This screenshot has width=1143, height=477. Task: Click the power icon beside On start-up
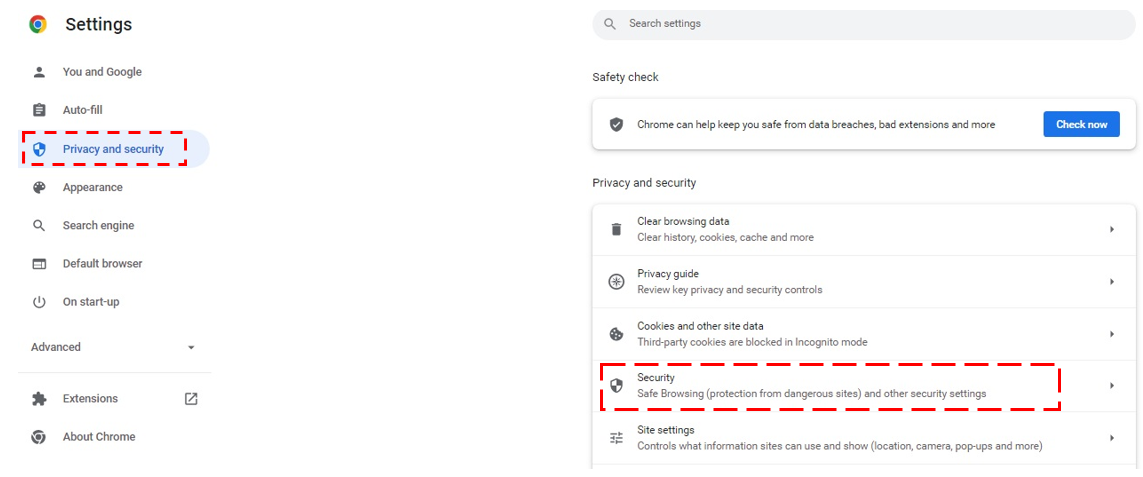click(x=39, y=302)
